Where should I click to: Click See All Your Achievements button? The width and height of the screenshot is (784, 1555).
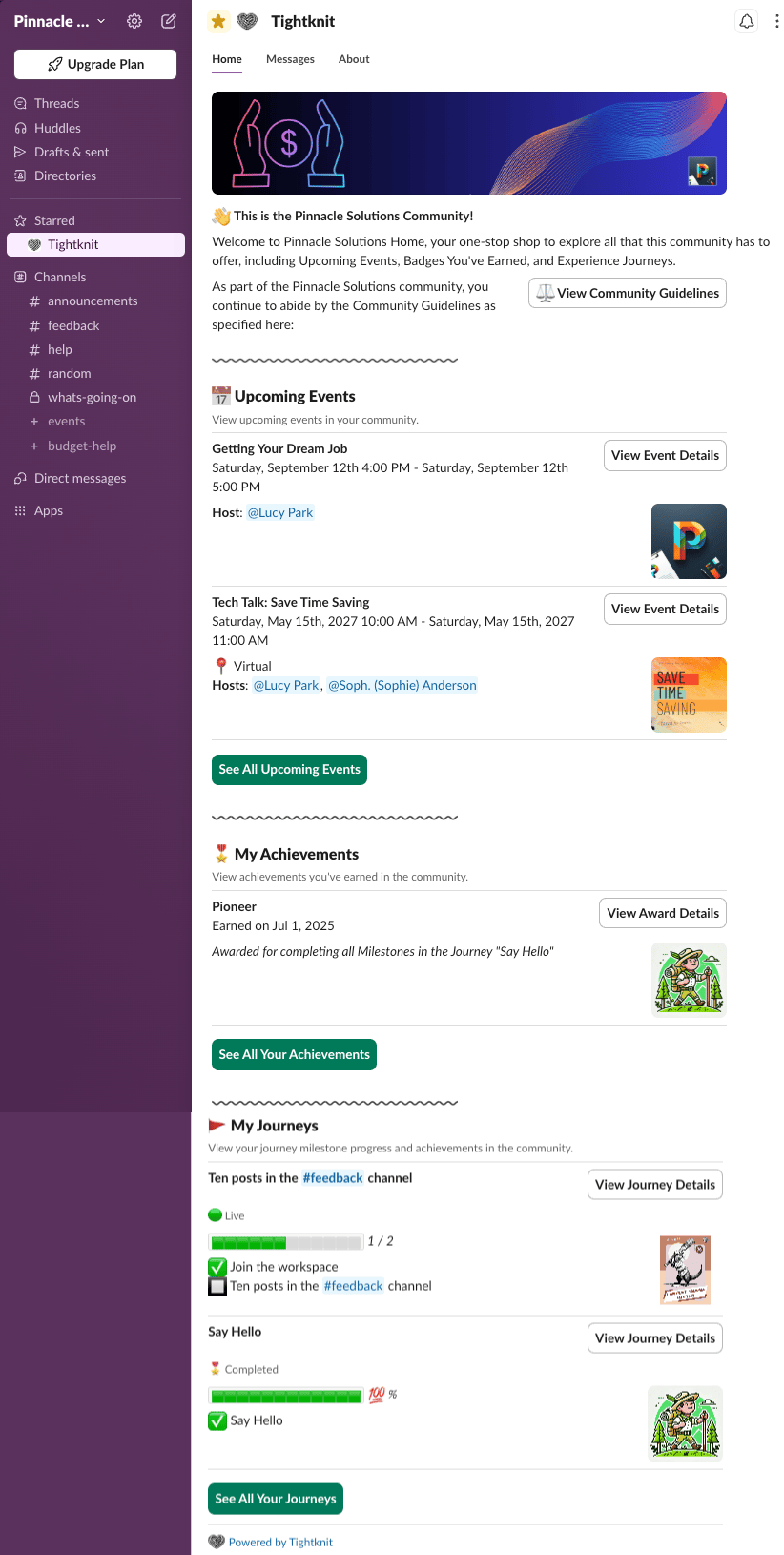pyautogui.click(x=294, y=1054)
